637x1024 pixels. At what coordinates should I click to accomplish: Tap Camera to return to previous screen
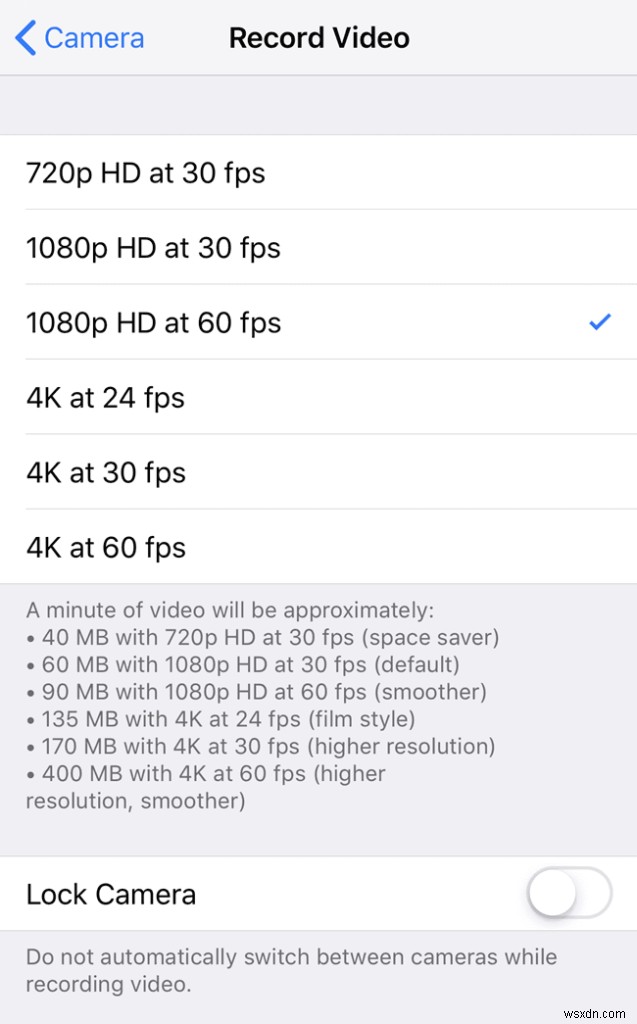click(x=90, y=37)
